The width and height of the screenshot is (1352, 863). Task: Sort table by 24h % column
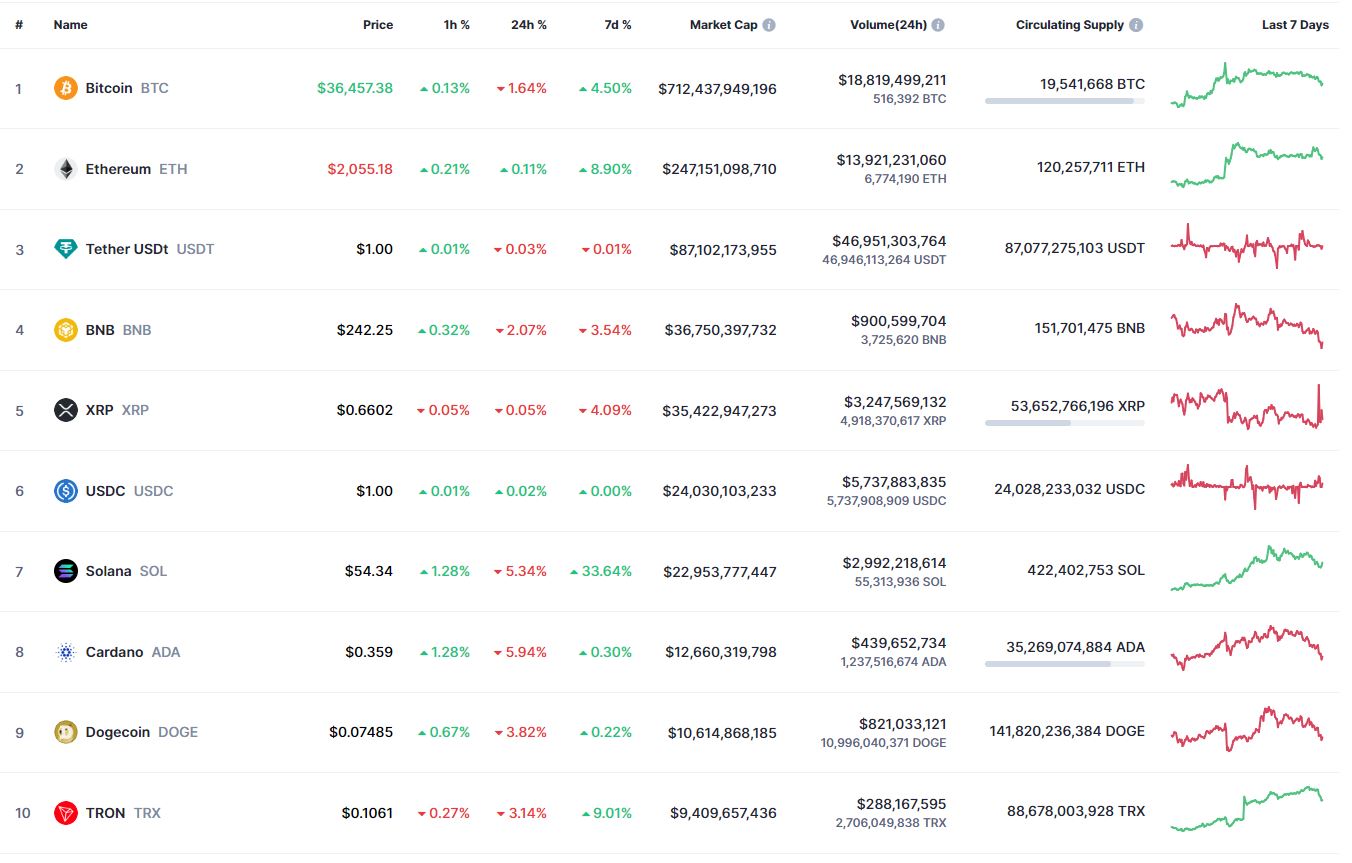point(529,25)
